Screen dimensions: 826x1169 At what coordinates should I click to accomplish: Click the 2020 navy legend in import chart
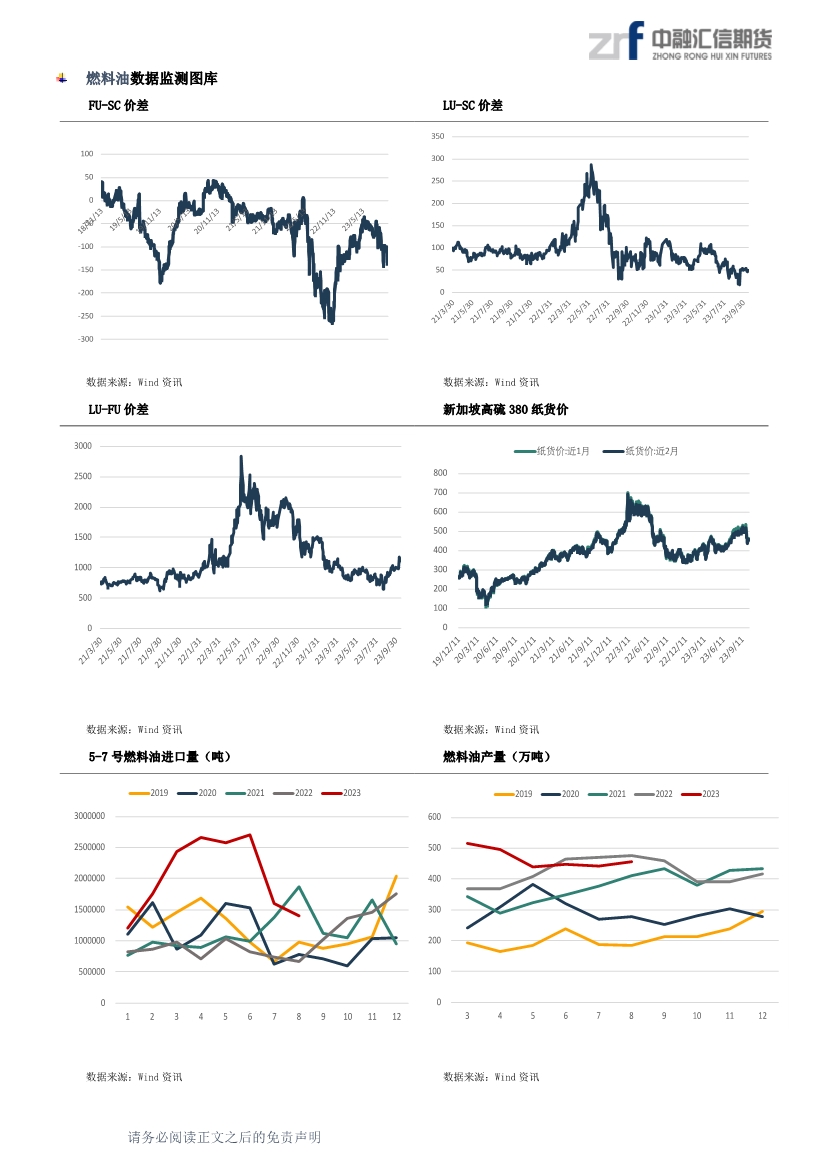[x=197, y=793]
